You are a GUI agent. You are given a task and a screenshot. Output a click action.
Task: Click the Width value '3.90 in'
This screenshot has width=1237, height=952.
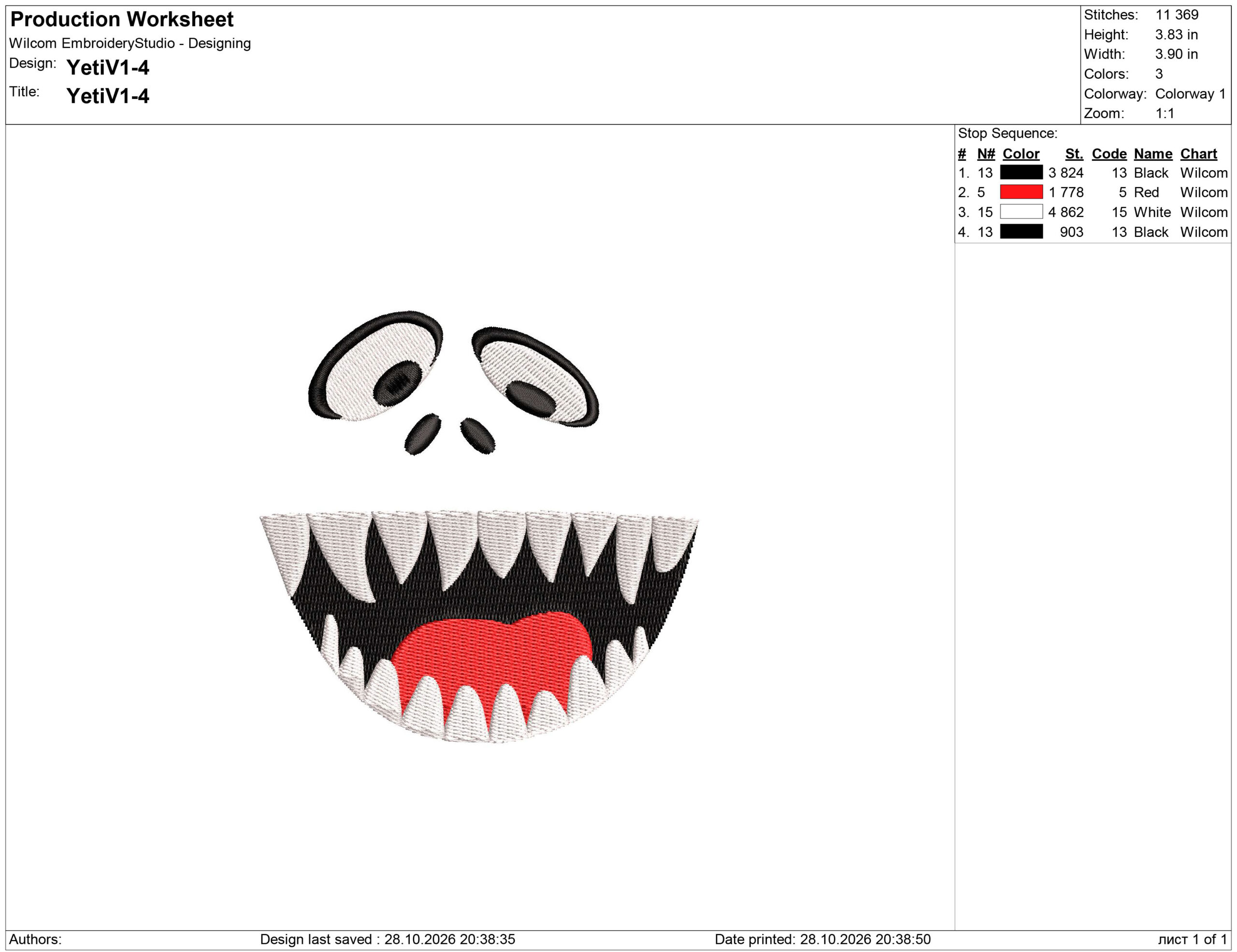pyautogui.click(x=1177, y=55)
